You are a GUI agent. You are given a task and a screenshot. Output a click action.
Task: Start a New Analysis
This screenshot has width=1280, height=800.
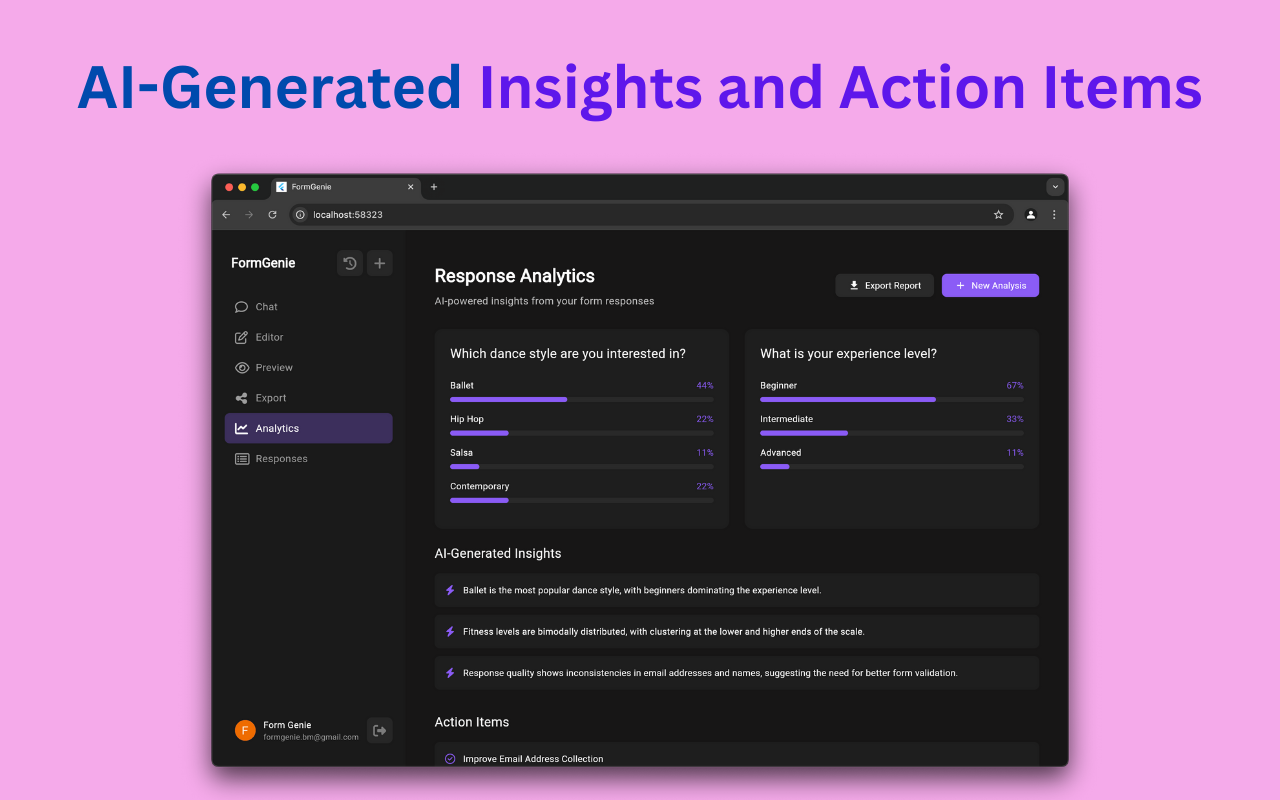(990, 286)
